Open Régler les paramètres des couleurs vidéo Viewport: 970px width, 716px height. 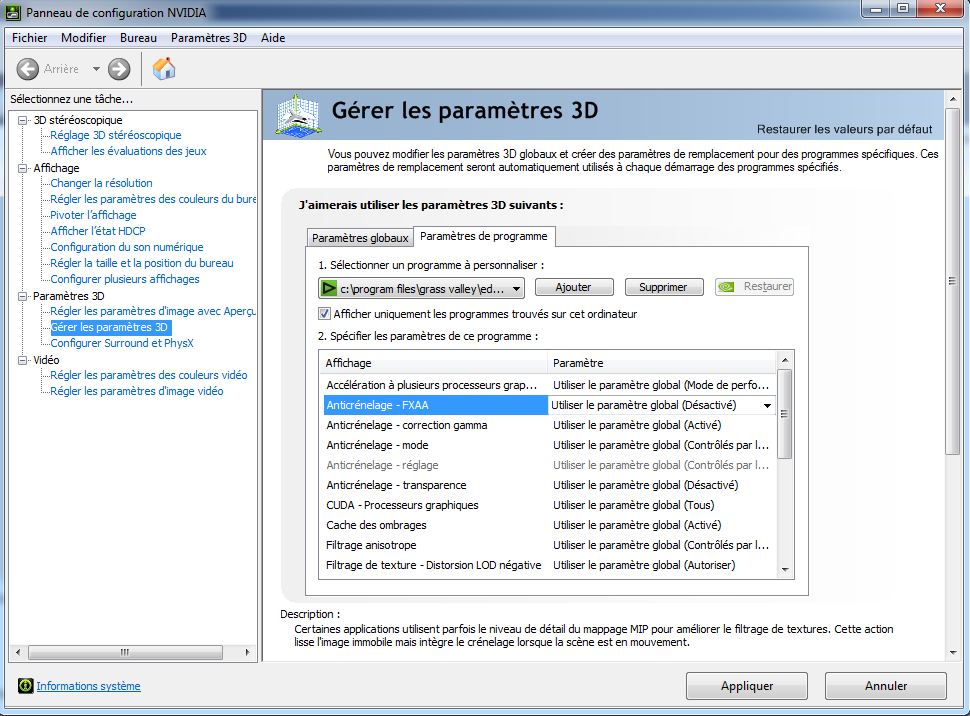coord(148,375)
